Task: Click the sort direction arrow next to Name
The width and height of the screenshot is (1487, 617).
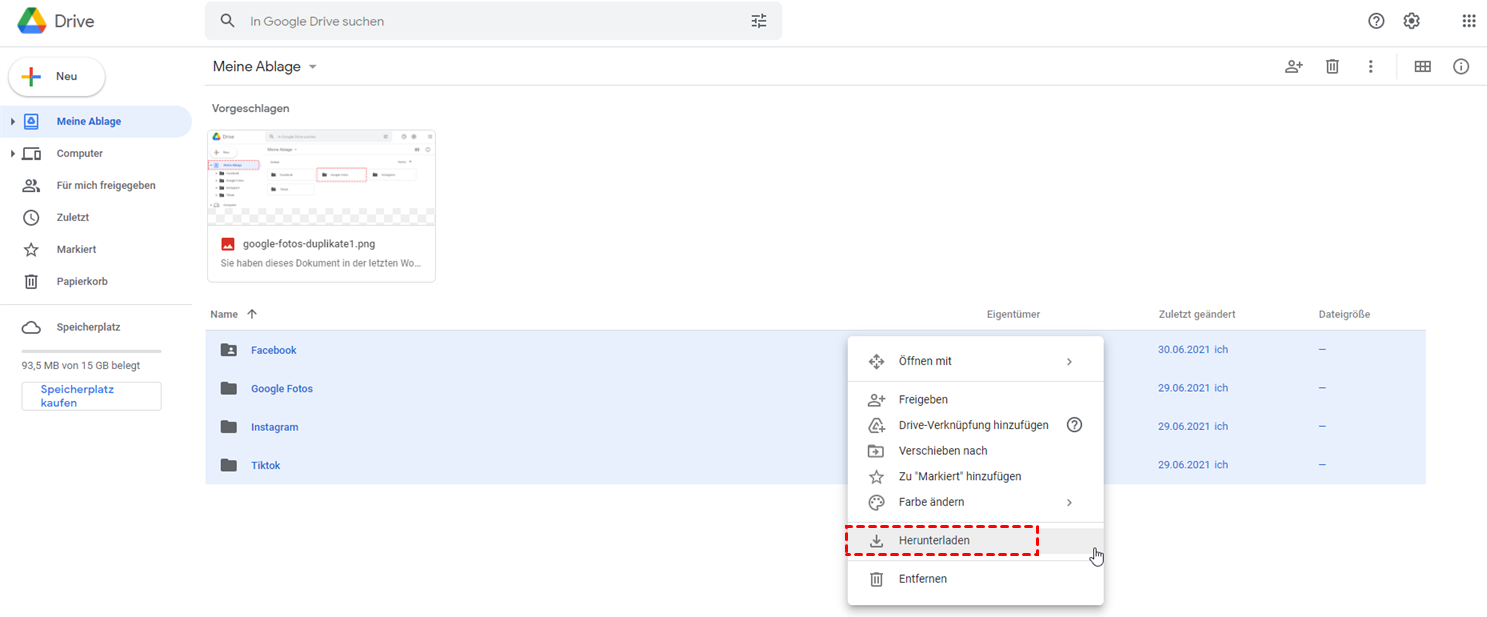Action: click(252, 314)
